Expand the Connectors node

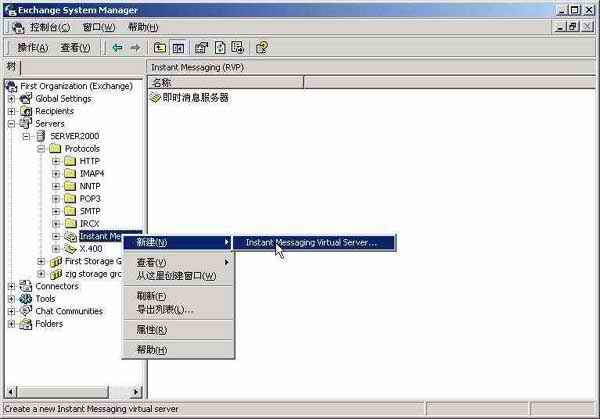pos(11,287)
